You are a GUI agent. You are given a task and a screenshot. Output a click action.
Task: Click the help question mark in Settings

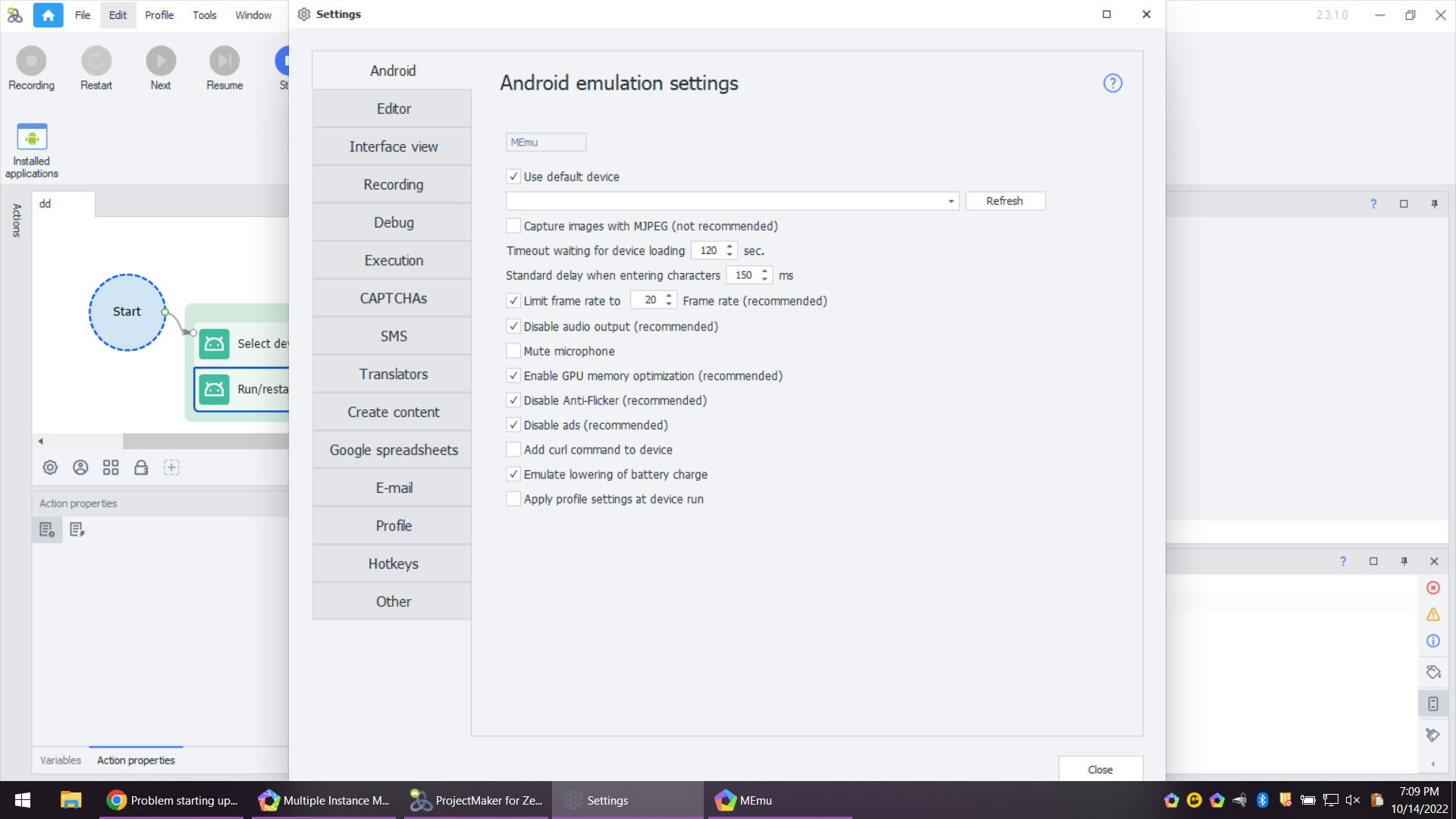[x=1112, y=83]
